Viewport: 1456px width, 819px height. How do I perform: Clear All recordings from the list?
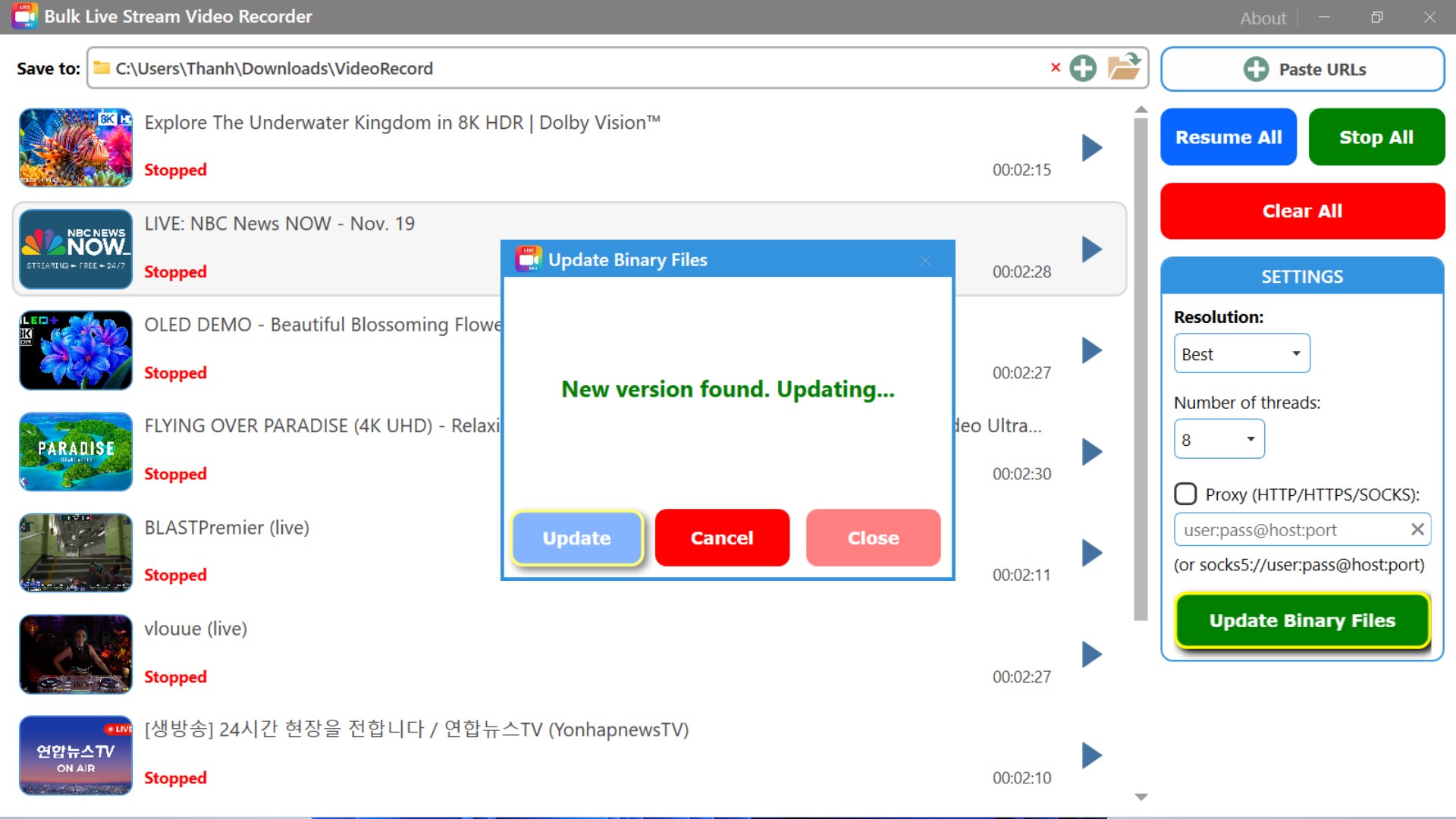(x=1301, y=211)
